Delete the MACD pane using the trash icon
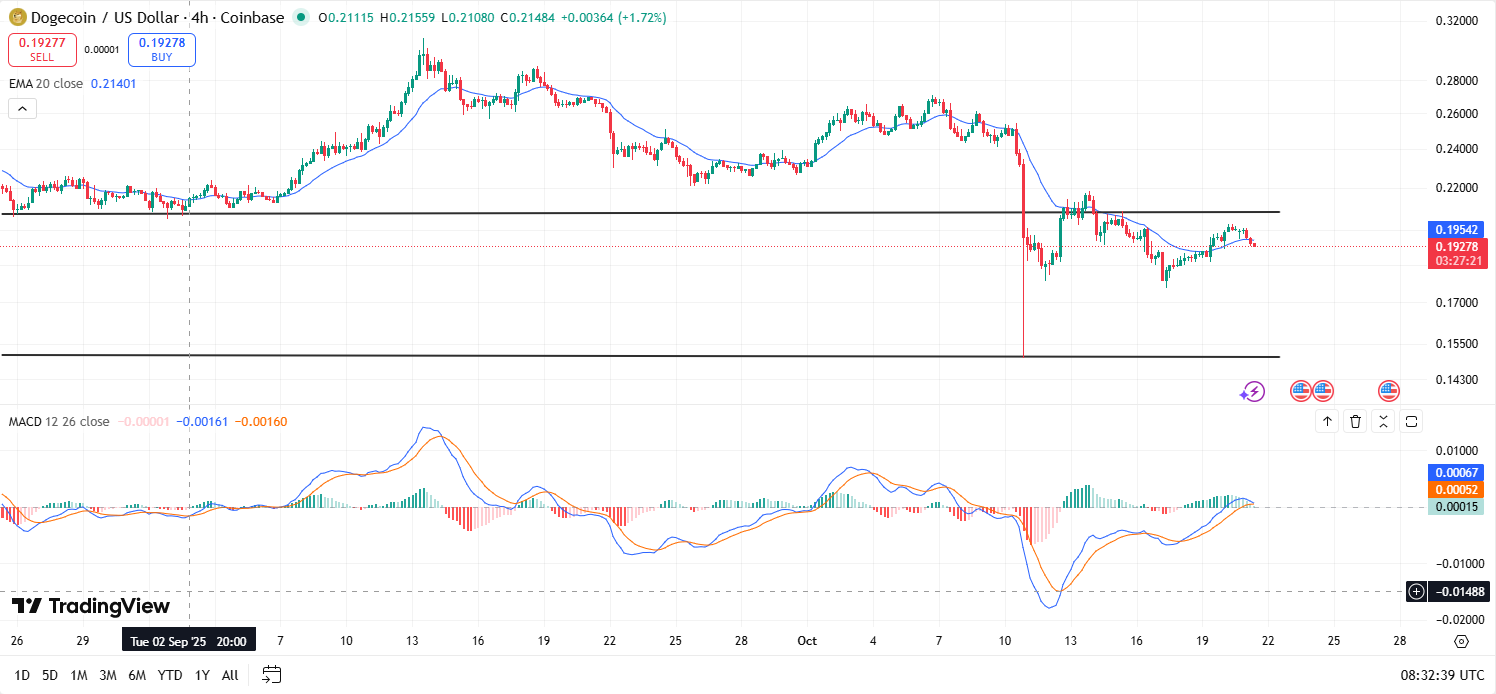1496x694 pixels. tap(1355, 421)
